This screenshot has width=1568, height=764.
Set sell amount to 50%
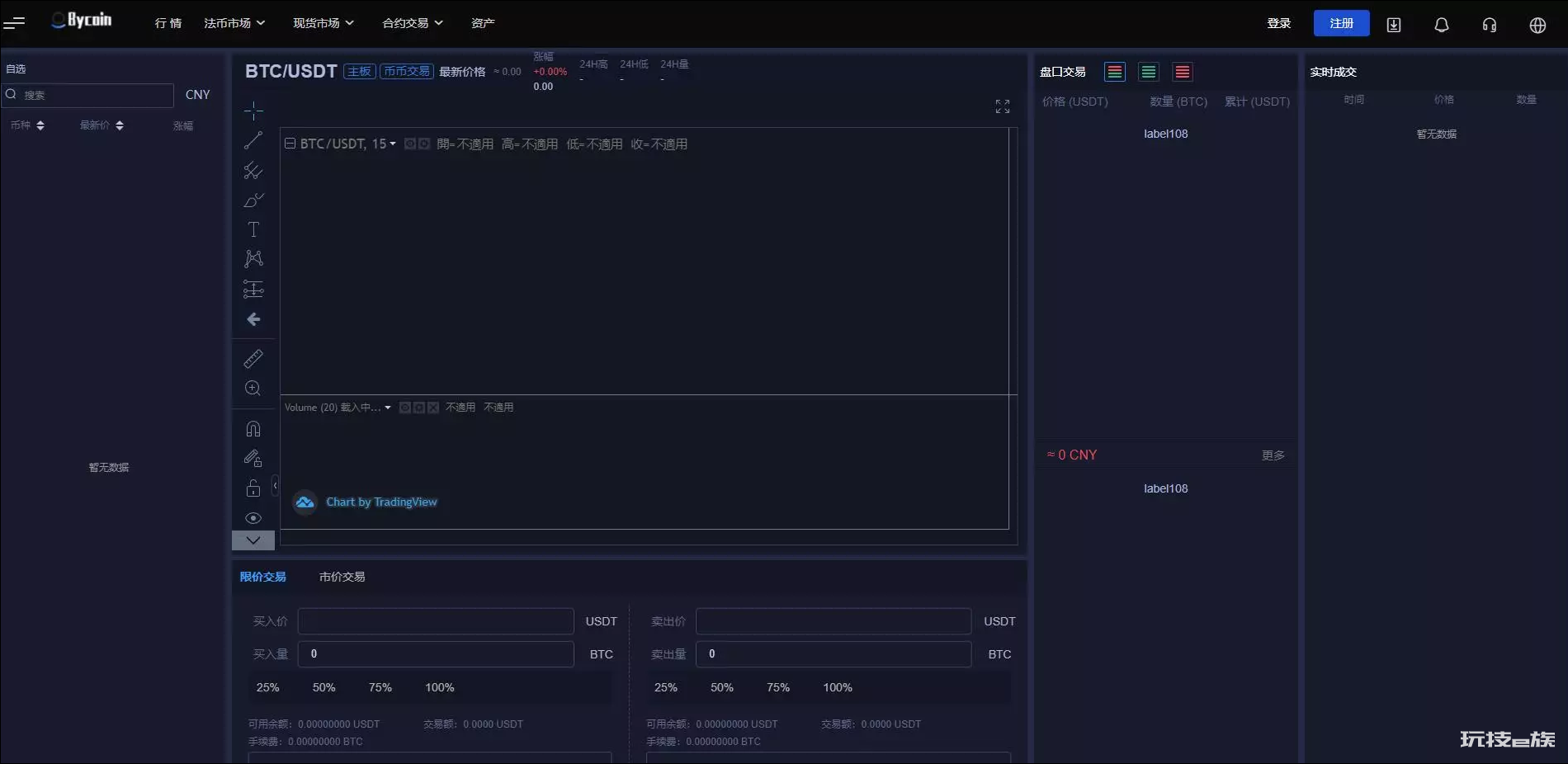722,687
